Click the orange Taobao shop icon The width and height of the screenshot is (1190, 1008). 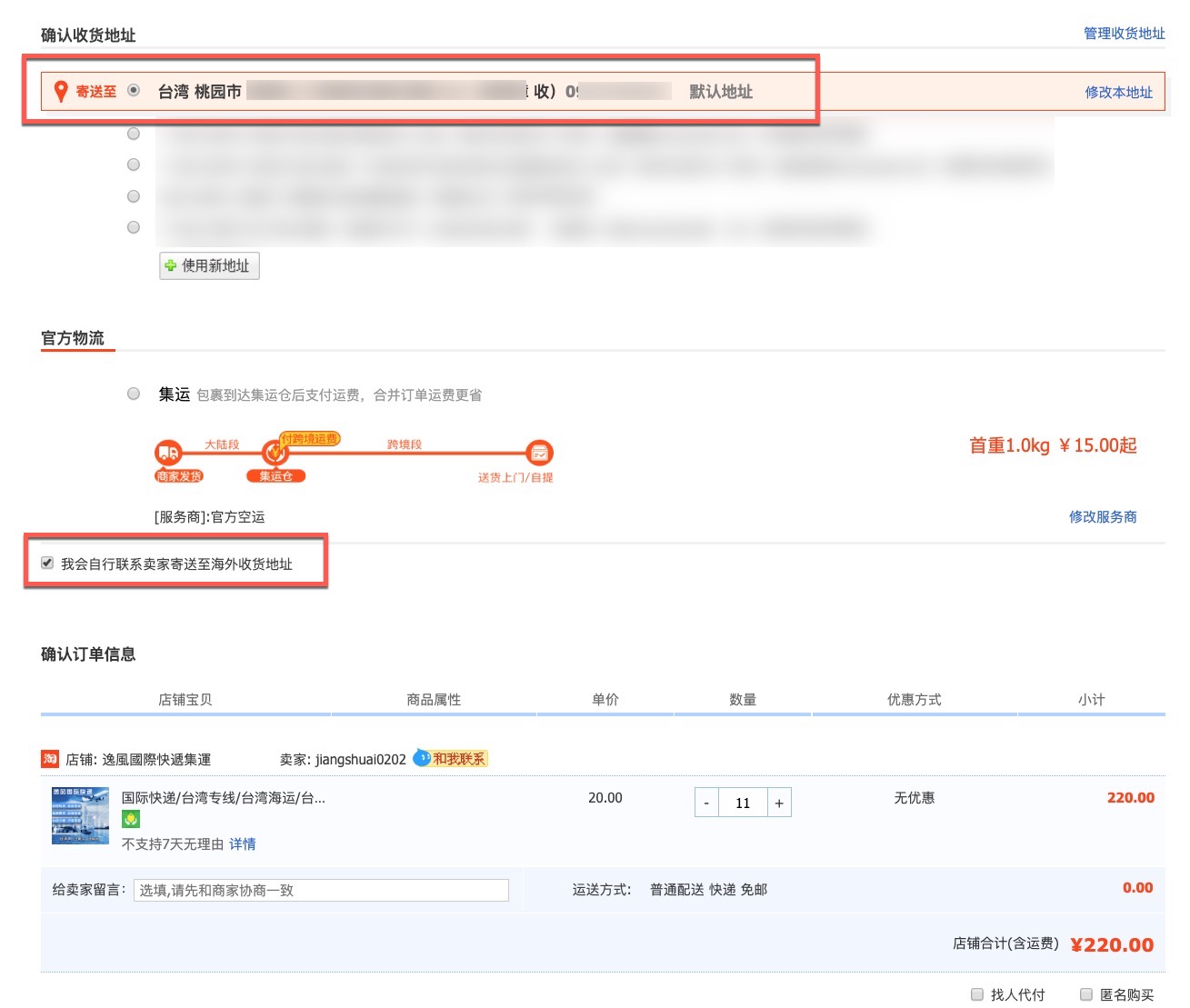50,759
